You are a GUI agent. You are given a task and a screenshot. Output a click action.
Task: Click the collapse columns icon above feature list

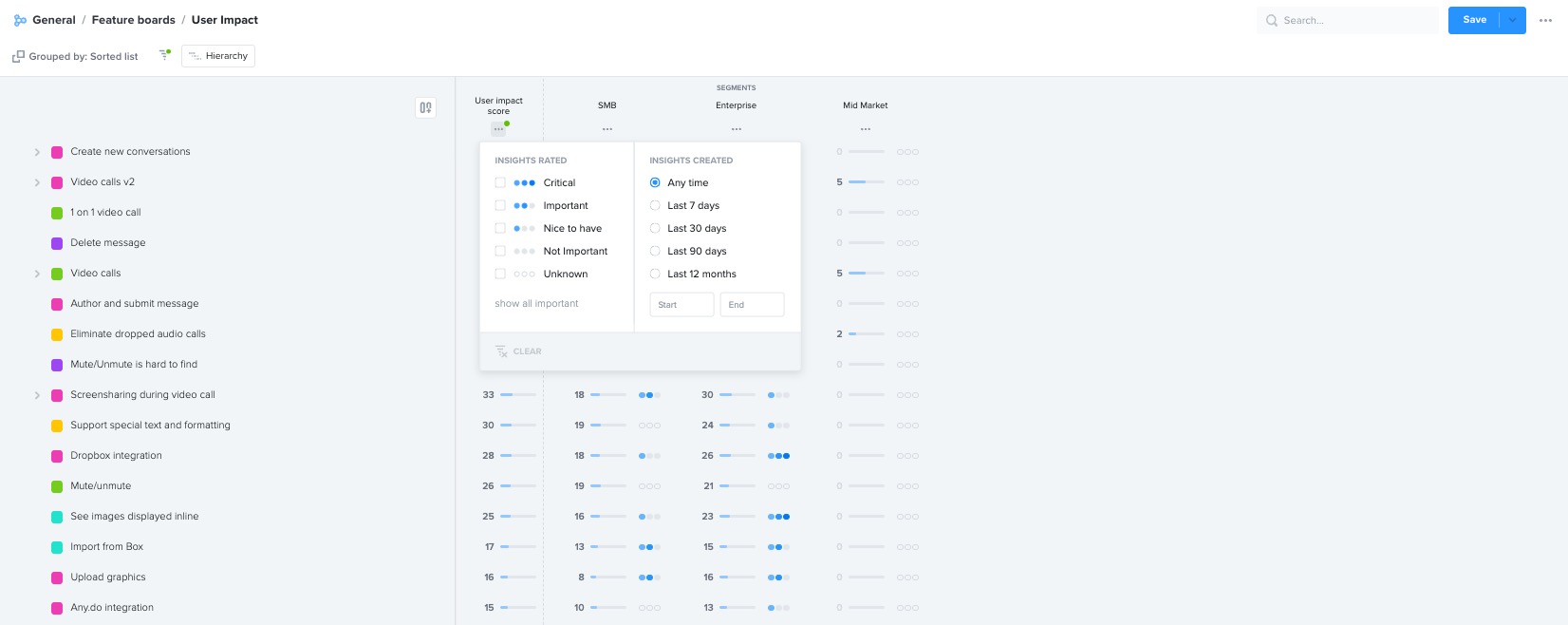[x=425, y=108]
